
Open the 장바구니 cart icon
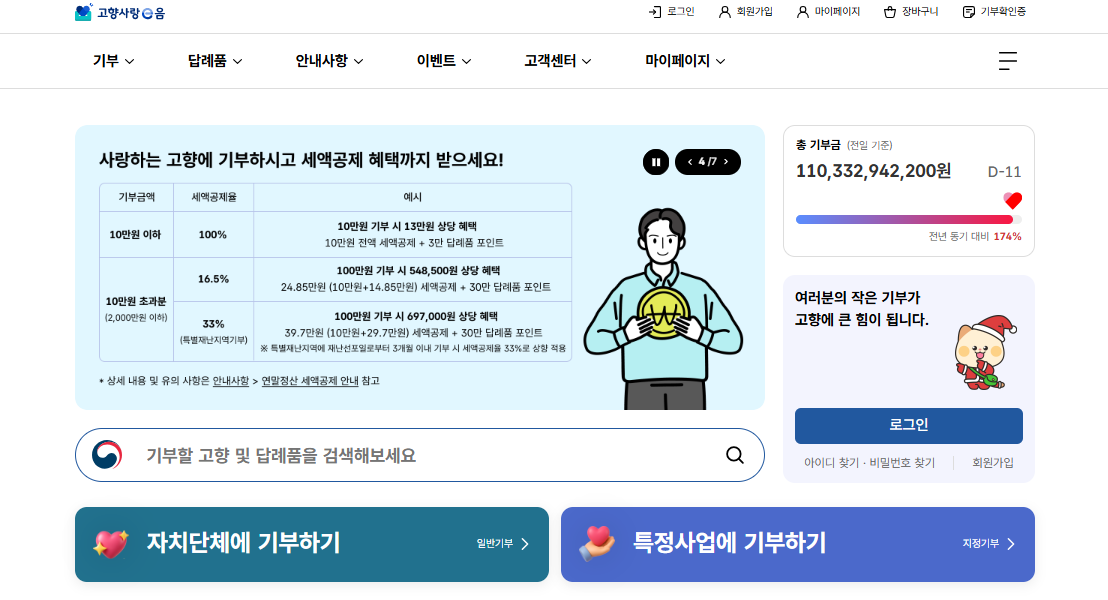pyautogui.click(x=890, y=12)
